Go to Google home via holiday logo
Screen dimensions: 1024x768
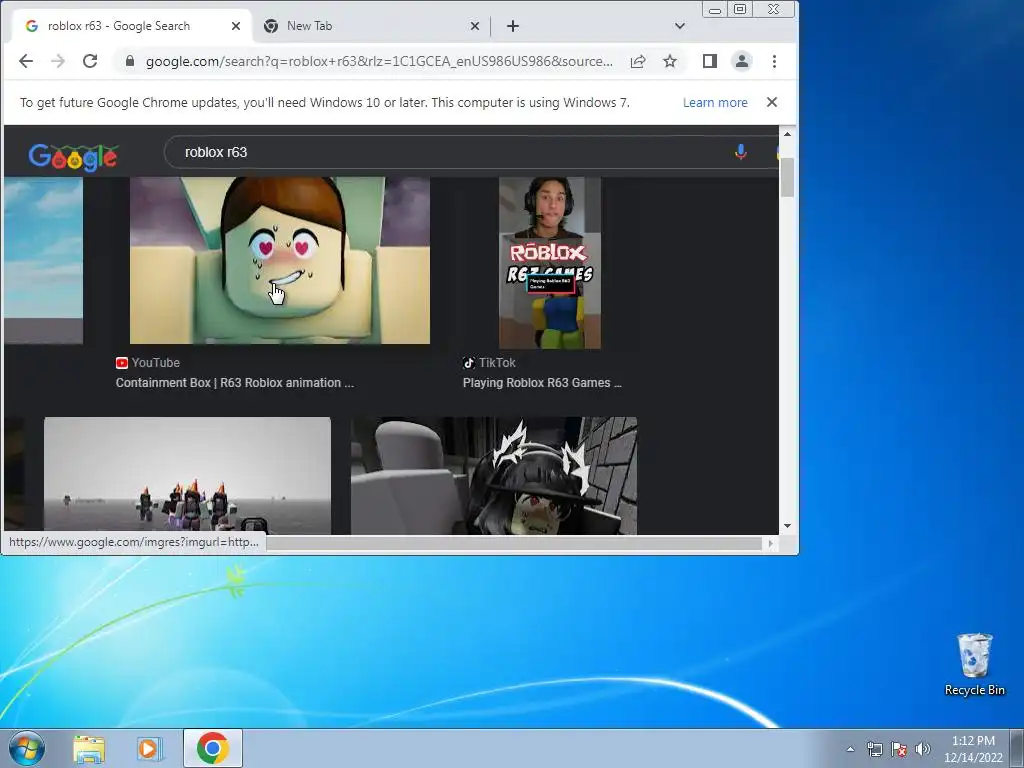(x=73, y=157)
